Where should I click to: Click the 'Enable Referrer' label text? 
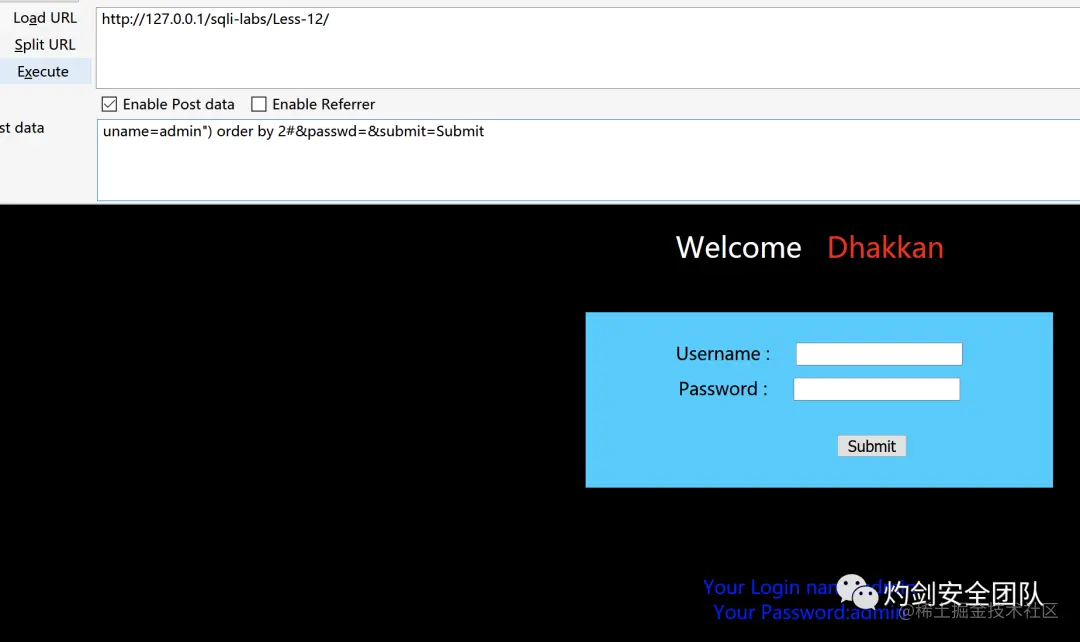[x=324, y=104]
